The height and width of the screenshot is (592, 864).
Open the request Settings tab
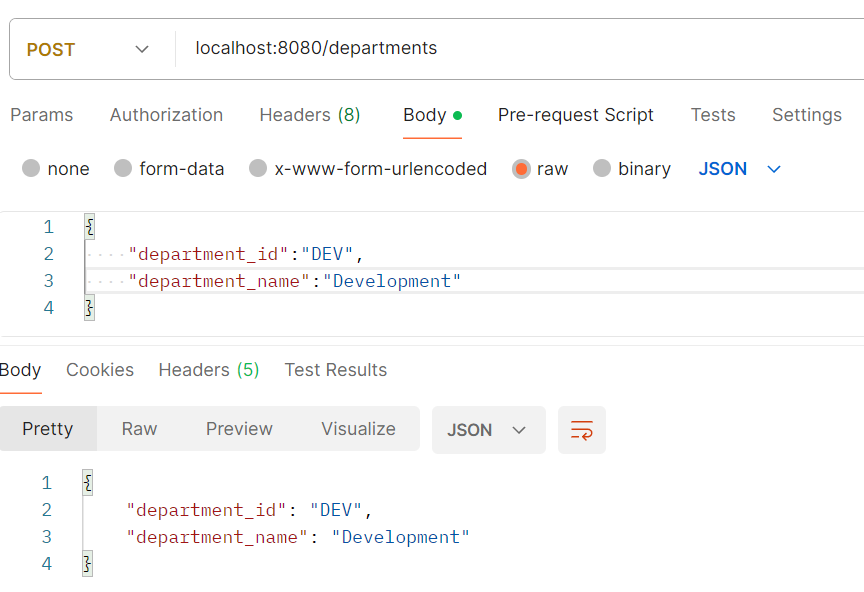(x=807, y=115)
